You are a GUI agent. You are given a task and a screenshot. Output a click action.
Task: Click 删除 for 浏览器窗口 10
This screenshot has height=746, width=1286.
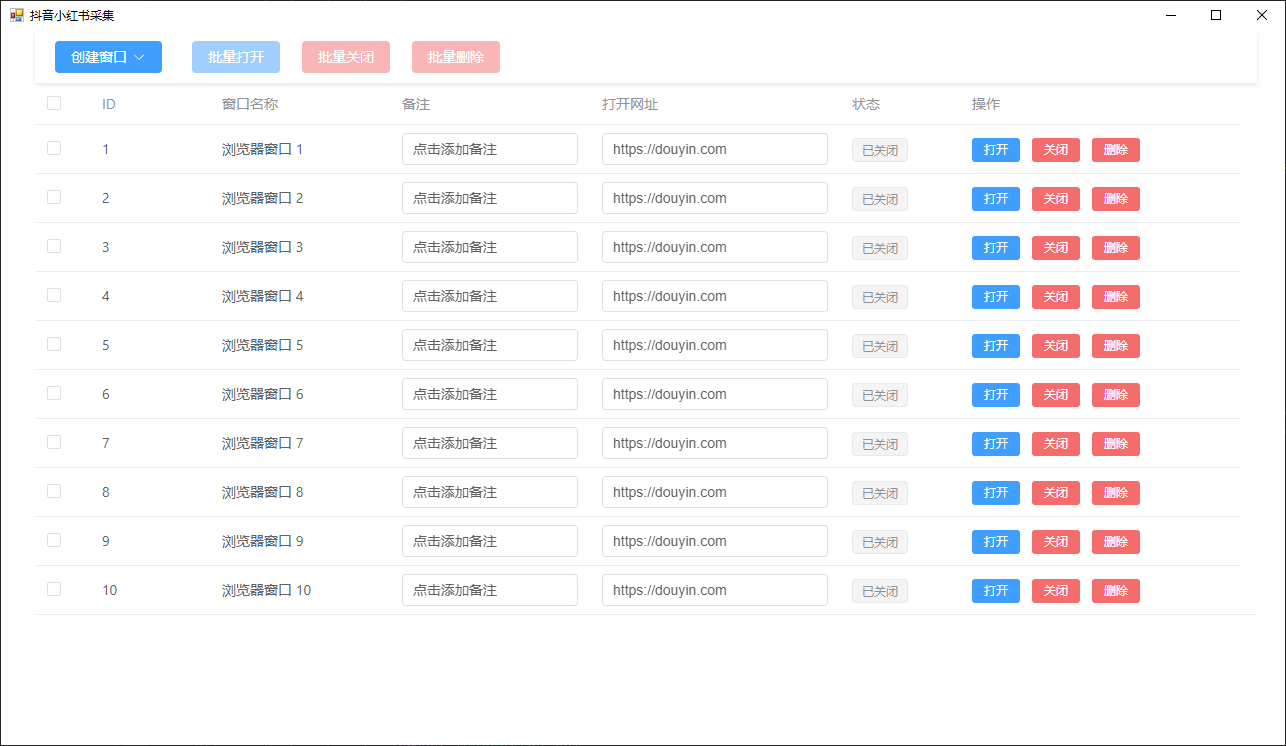pyautogui.click(x=1116, y=591)
